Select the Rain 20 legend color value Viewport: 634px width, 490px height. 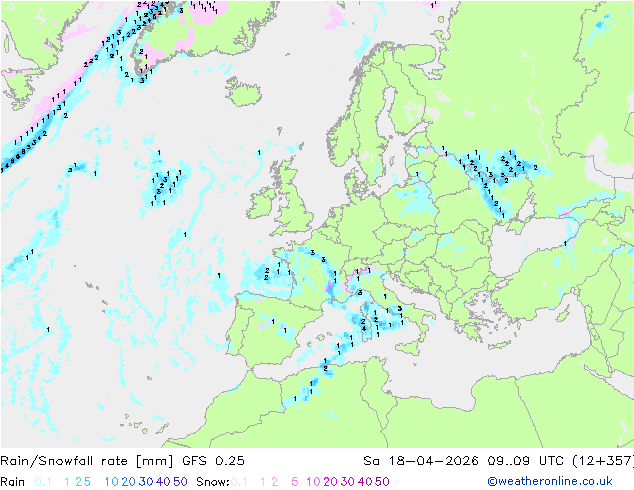tap(129, 482)
